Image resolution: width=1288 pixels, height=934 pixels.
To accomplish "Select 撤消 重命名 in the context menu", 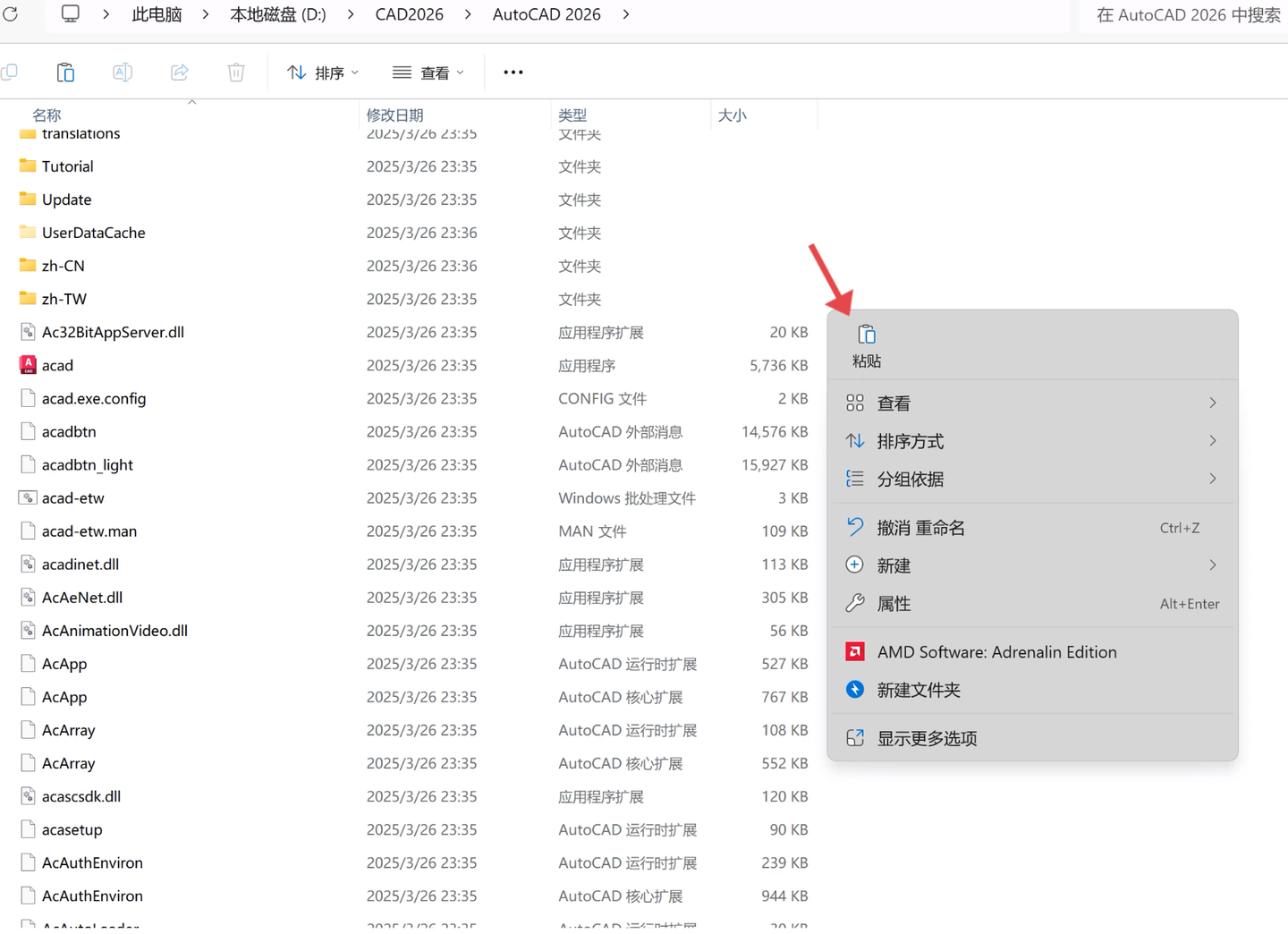I will tap(1032, 528).
